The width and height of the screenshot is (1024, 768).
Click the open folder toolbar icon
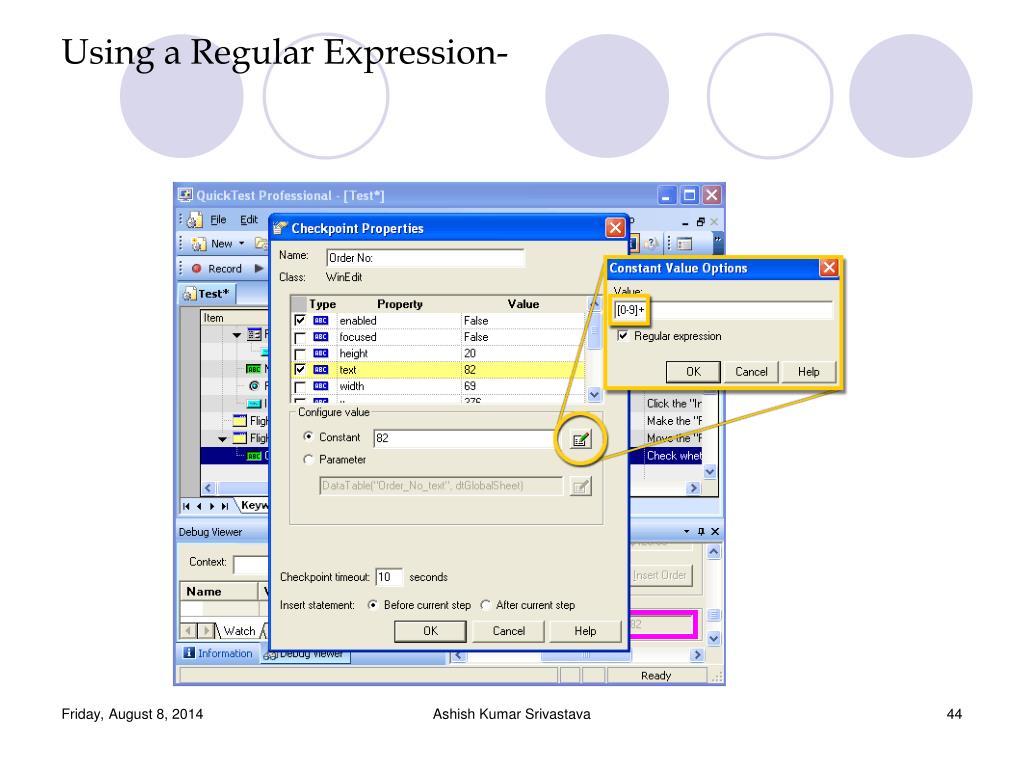[261, 244]
